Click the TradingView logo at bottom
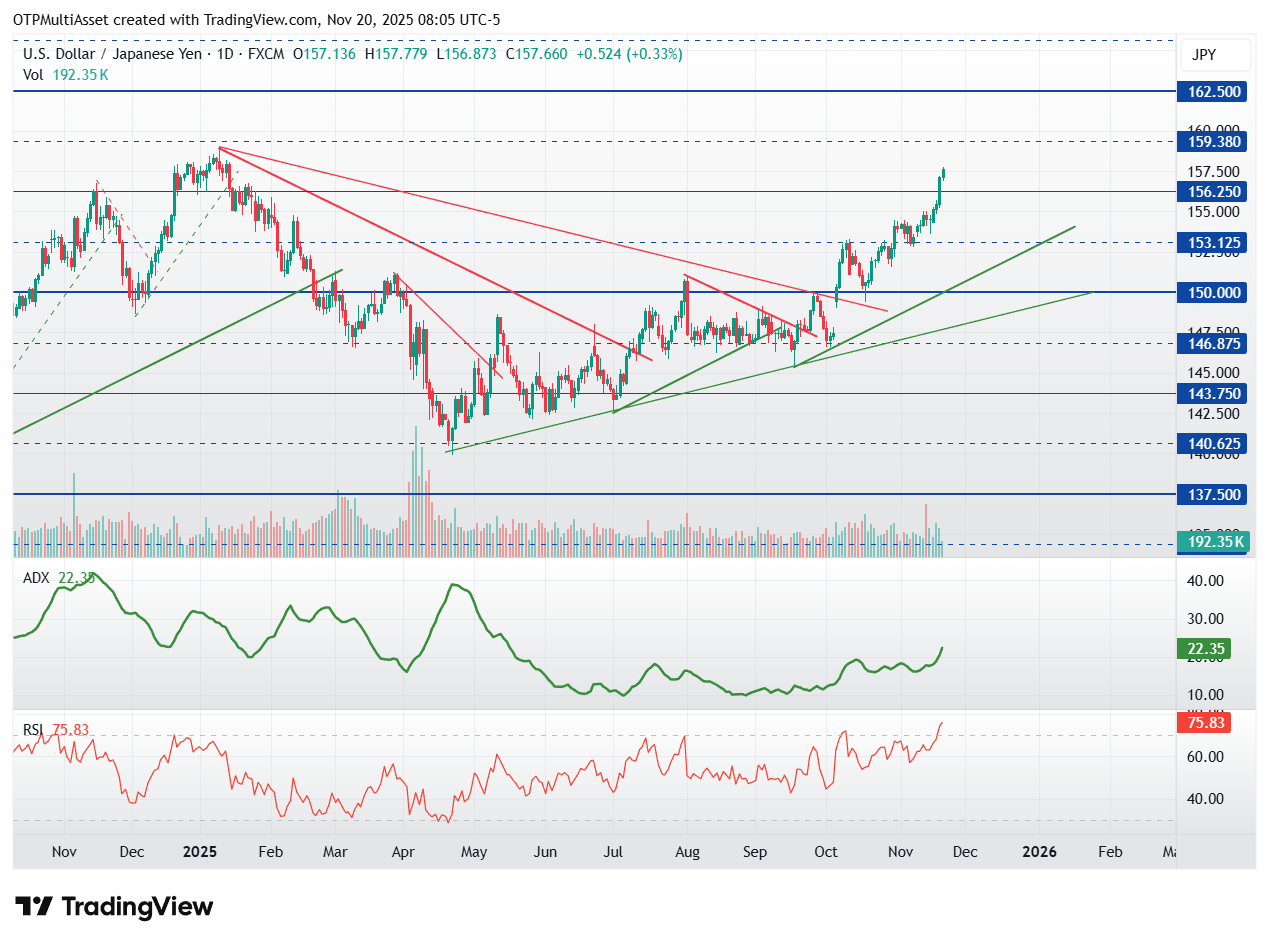 (x=114, y=907)
